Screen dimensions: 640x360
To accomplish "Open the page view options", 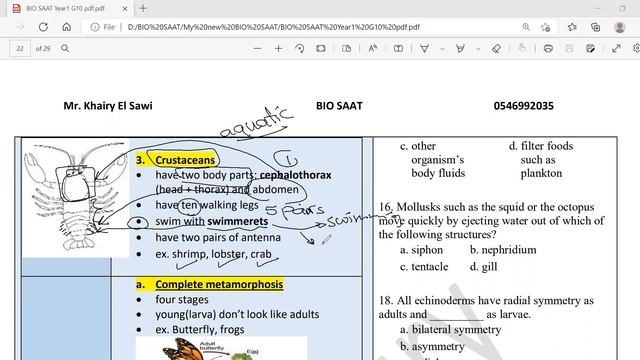I will point(346,49).
